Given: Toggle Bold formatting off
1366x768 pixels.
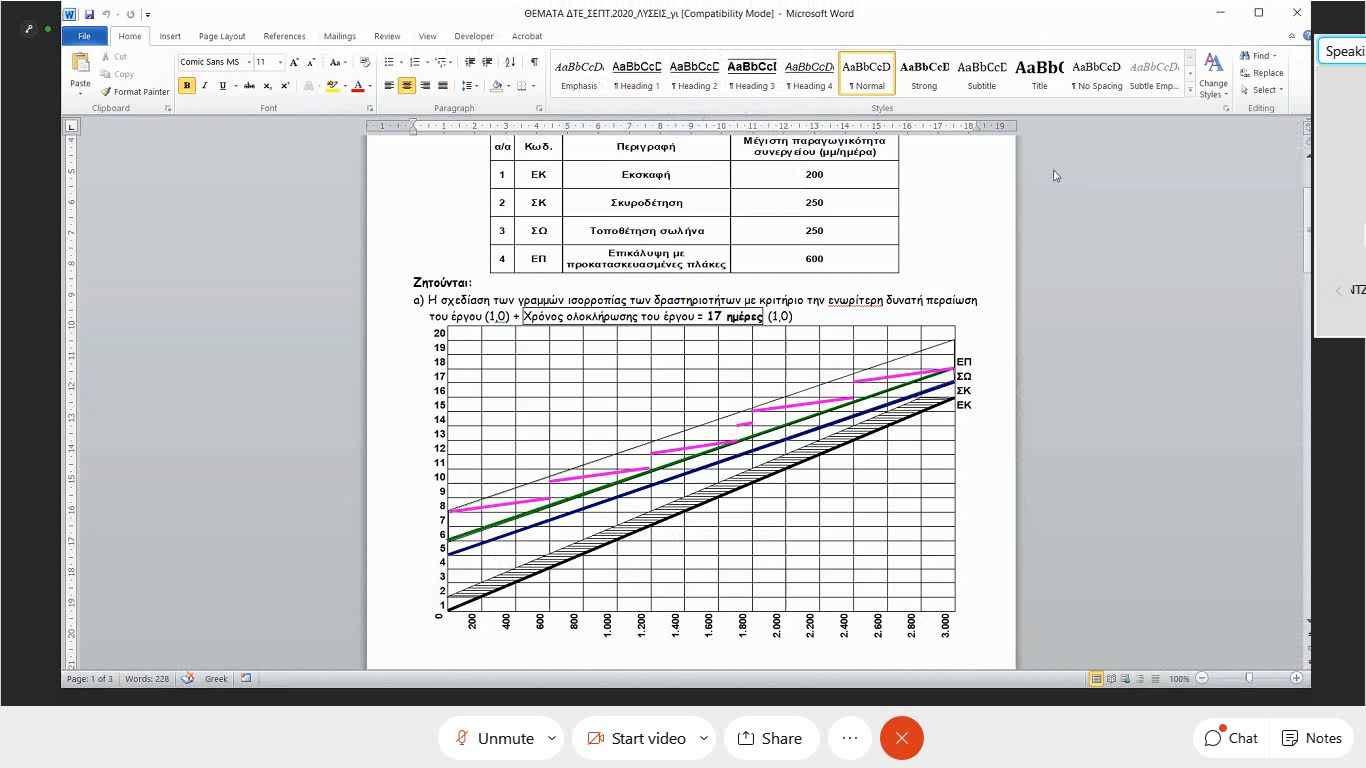Looking at the screenshot, I should coord(187,86).
